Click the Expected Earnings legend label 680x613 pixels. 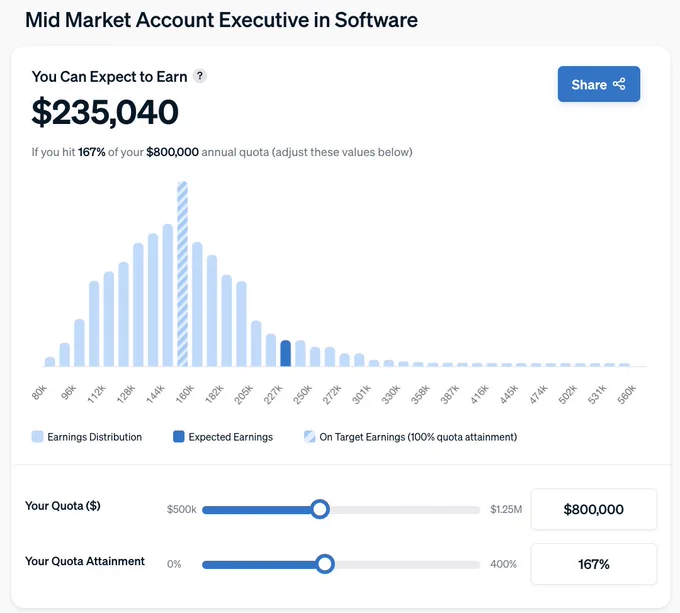(231, 437)
